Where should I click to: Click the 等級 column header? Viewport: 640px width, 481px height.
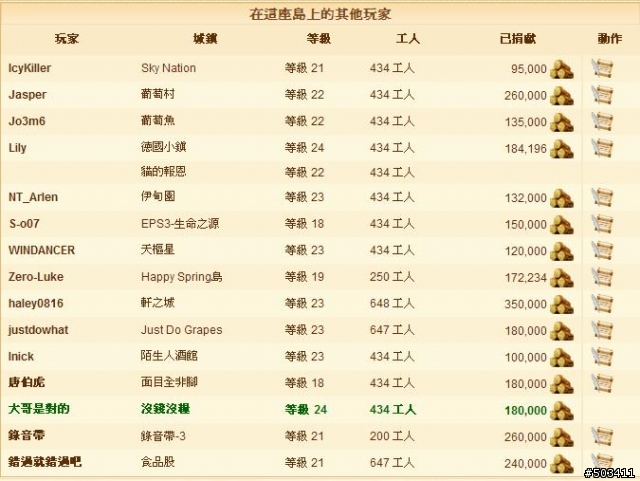(318, 39)
